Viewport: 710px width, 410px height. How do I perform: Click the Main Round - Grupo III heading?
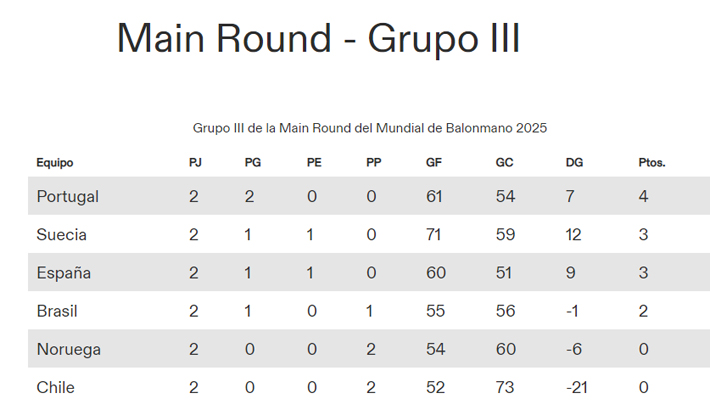pos(318,39)
